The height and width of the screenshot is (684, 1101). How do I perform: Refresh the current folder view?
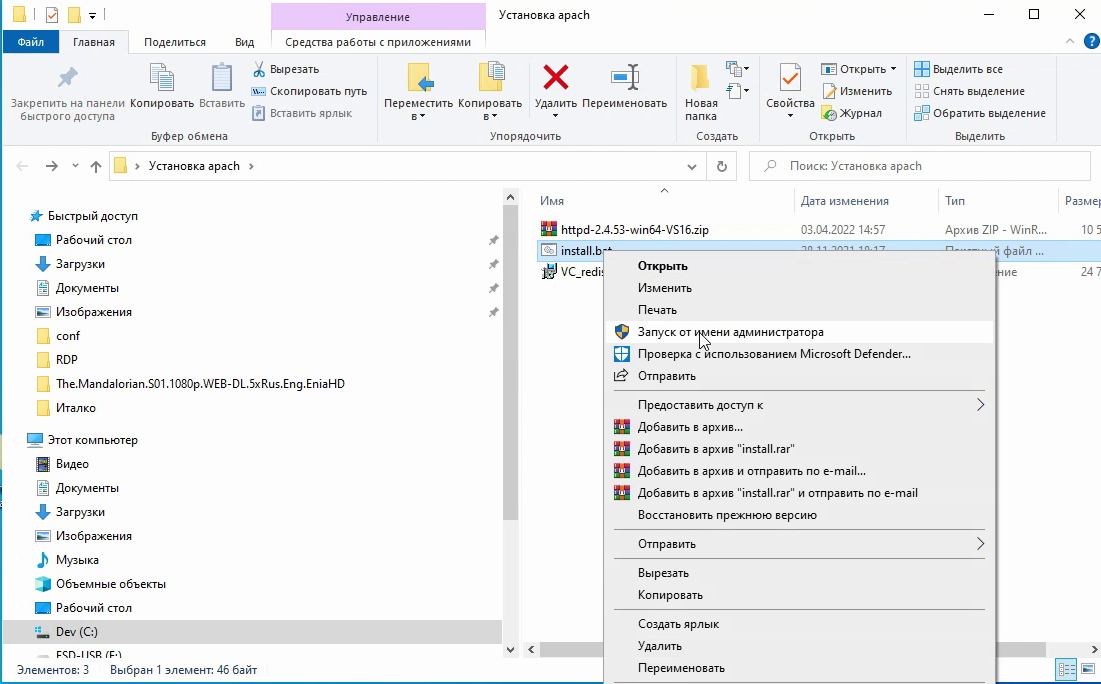[x=721, y=166]
